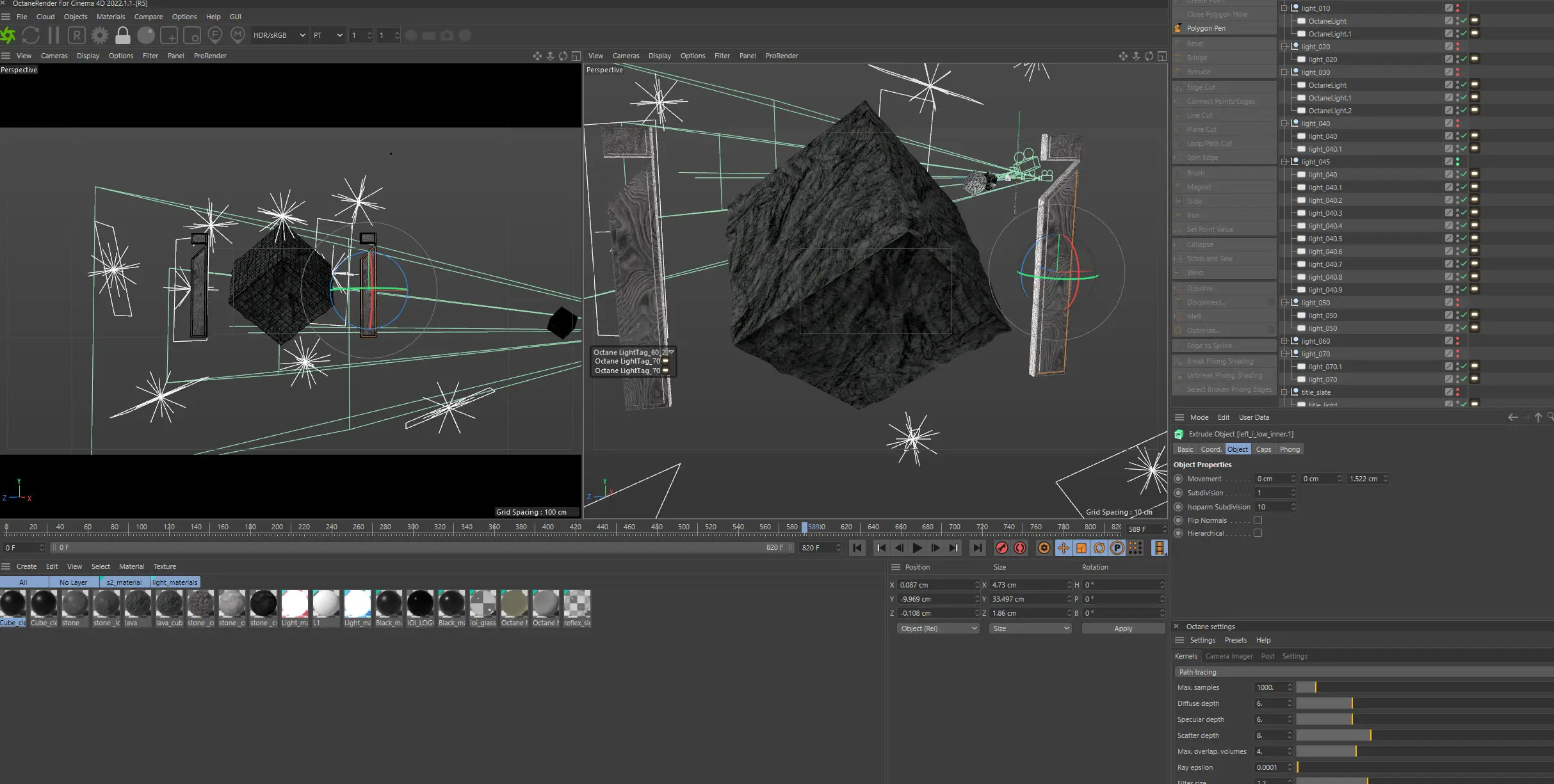This screenshot has width=1554, height=784.
Task: Click the go to end frame icon
Action: 977,548
